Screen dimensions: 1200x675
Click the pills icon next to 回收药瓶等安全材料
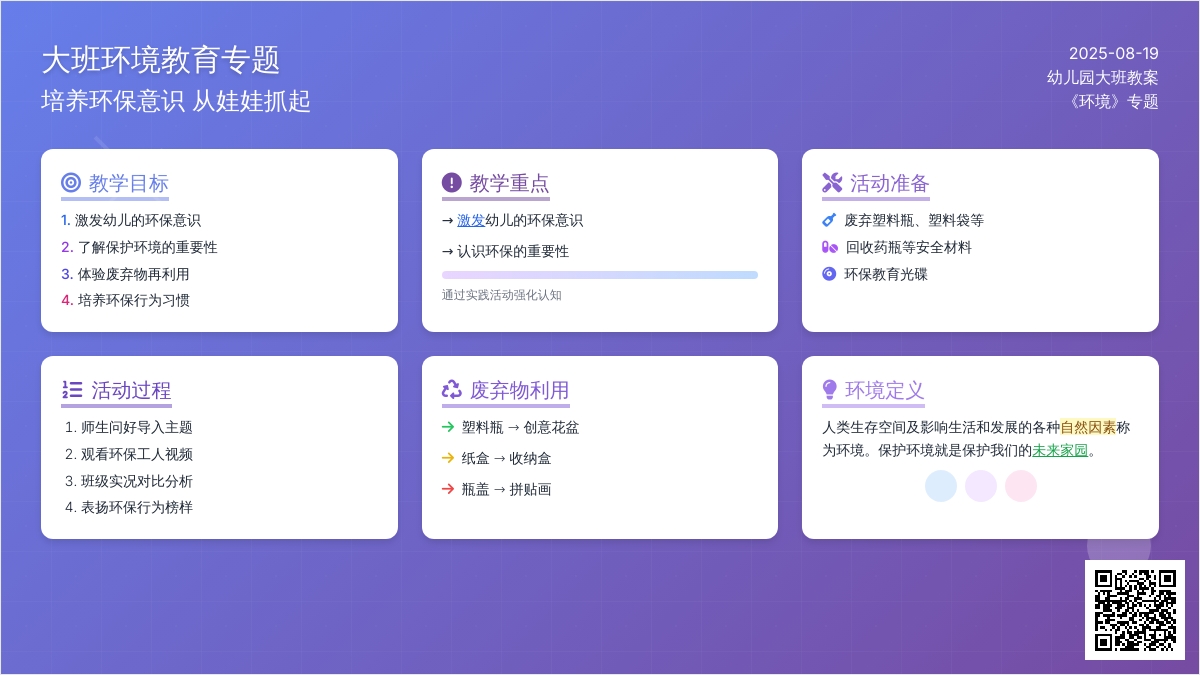click(x=829, y=247)
